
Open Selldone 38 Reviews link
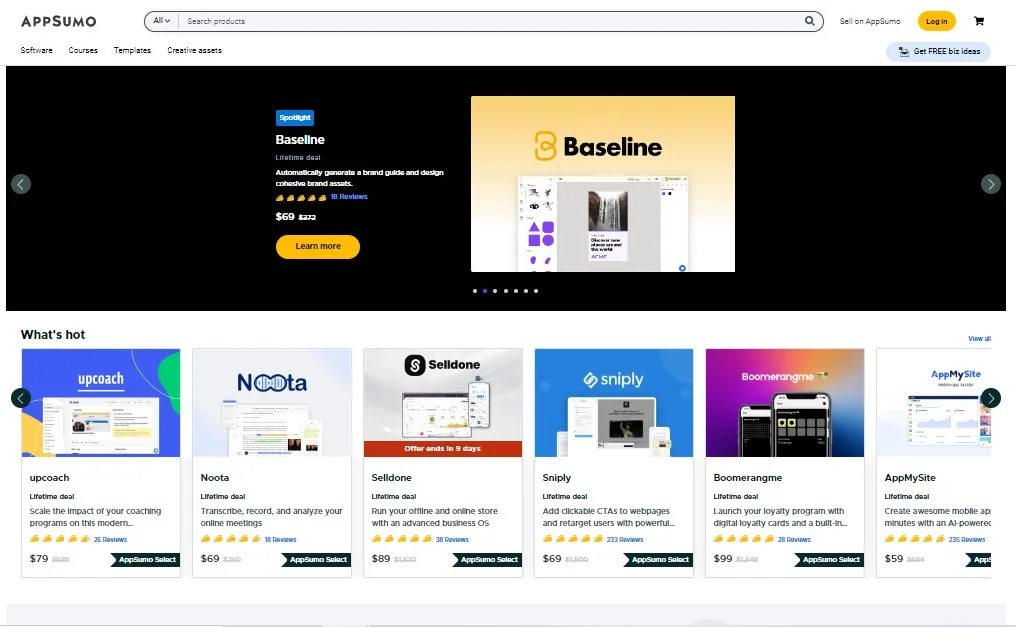point(452,540)
